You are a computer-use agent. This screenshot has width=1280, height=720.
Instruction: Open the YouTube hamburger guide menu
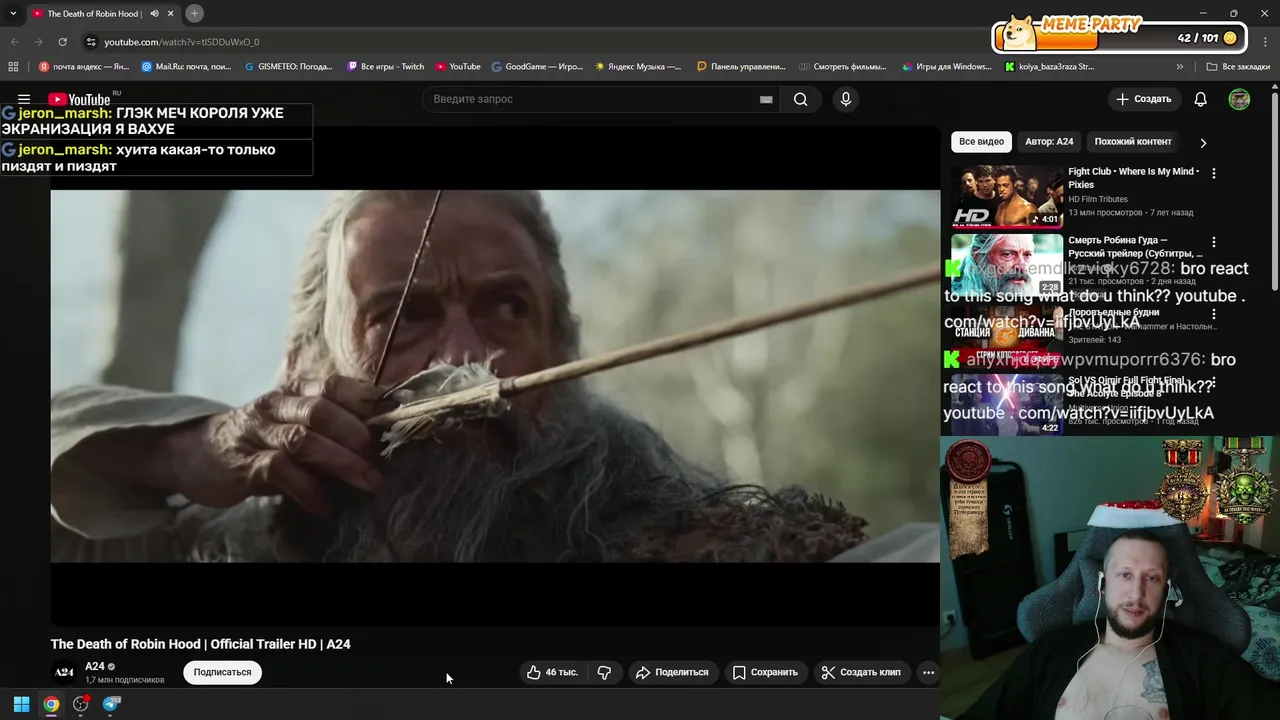pos(24,99)
